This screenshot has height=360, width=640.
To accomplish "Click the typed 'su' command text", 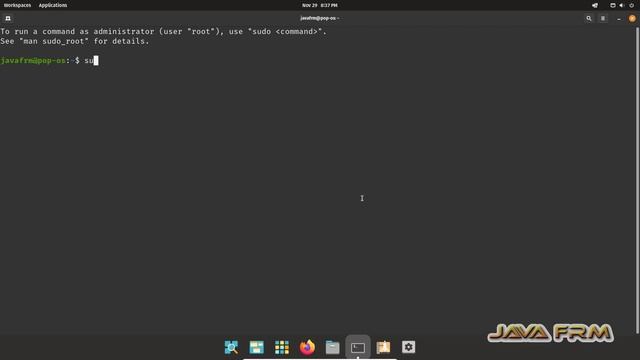I will pyautogui.click(x=89, y=61).
